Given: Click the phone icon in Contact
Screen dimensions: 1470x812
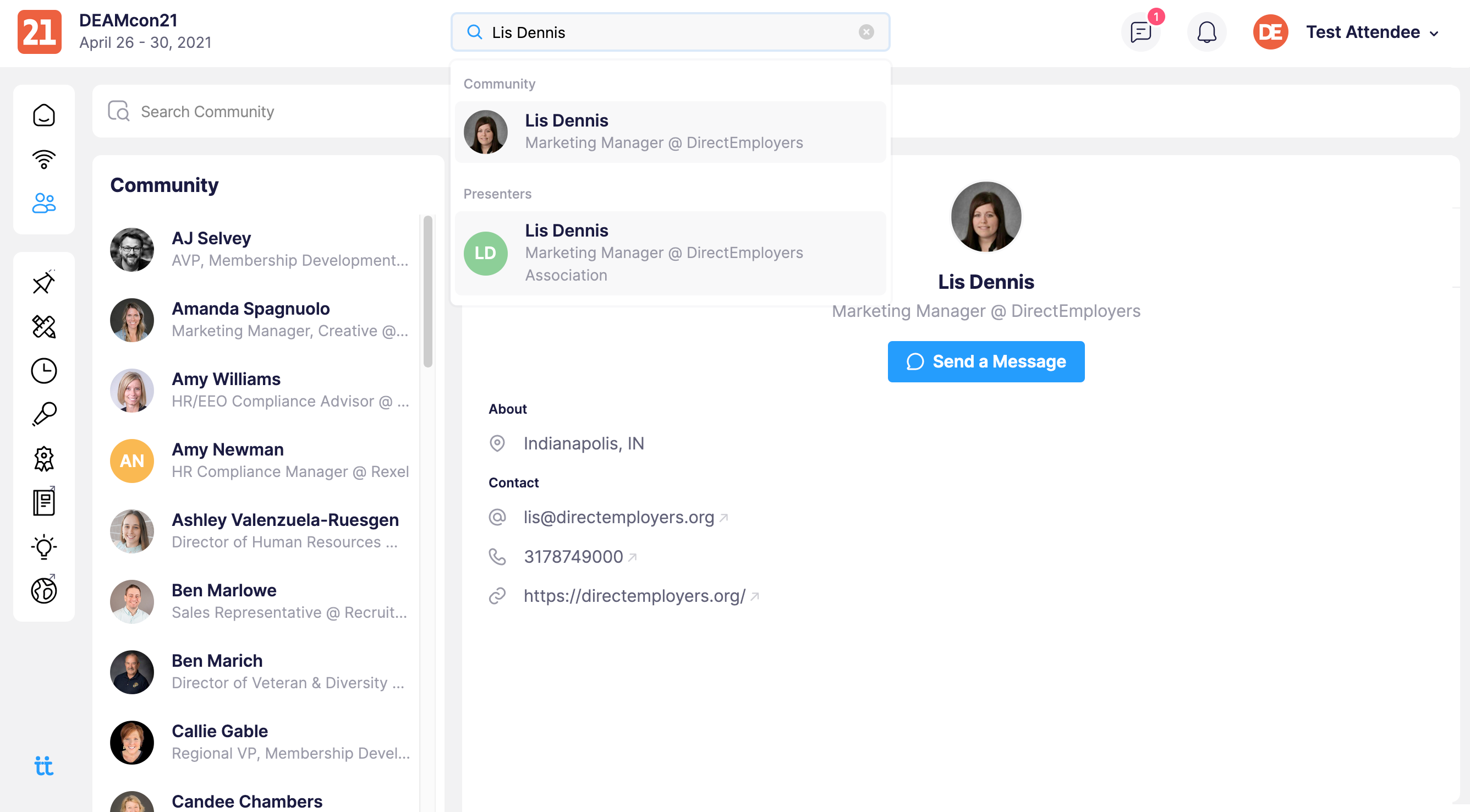Looking at the screenshot, I should [x=497, y=556].
